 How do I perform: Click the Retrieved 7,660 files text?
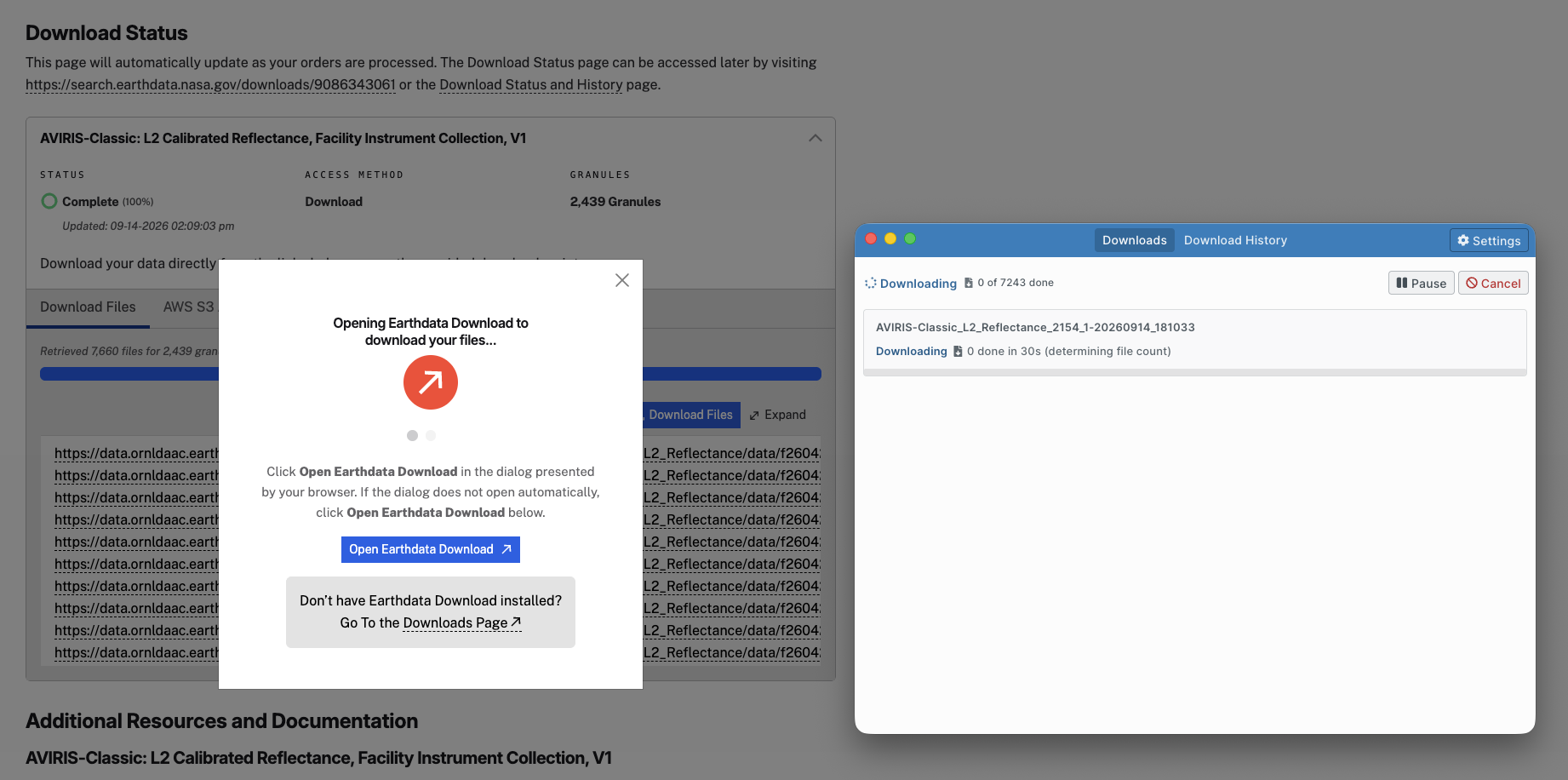point(129,351)
